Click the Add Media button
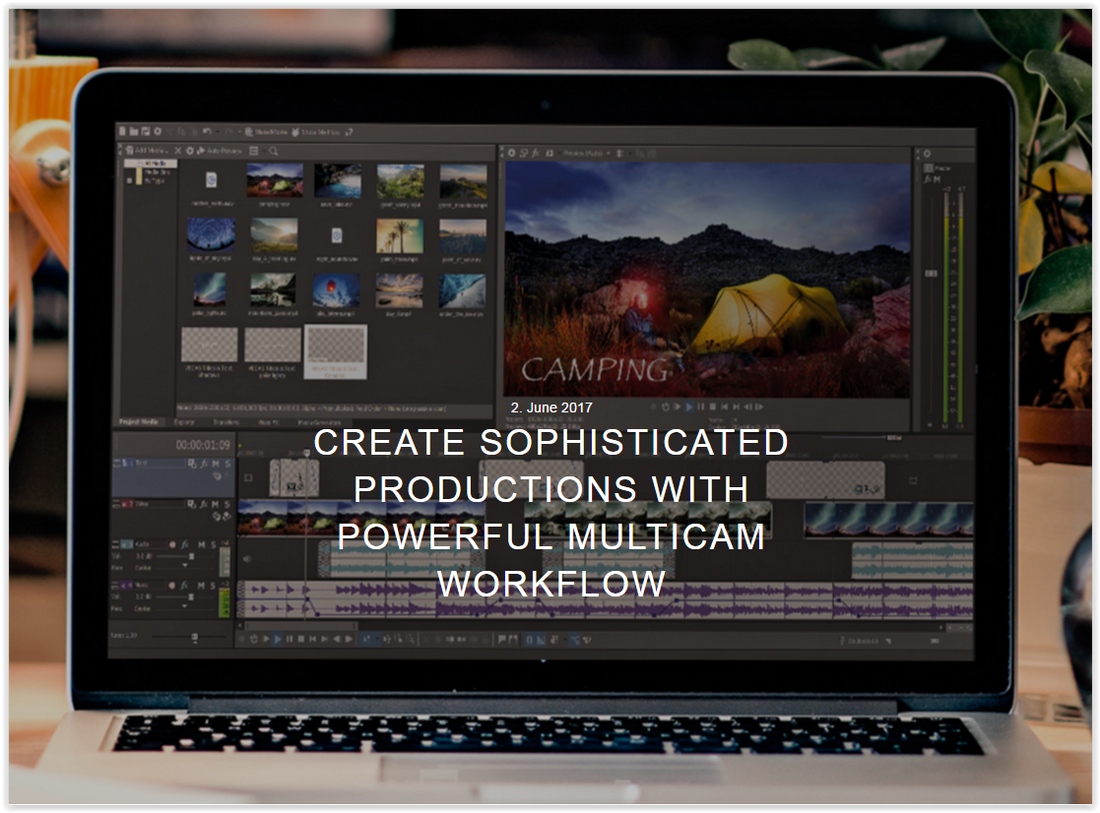Image resolution: width=1100 pixels, height=813 pixels. pos(146,151)
